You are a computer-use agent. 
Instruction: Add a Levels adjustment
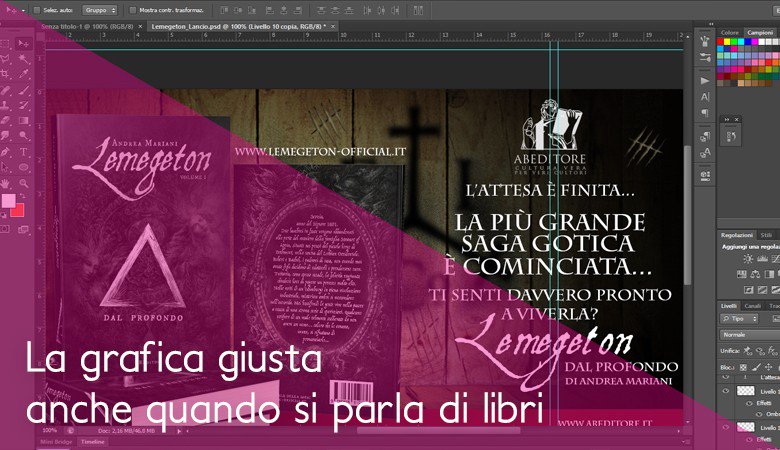click(x=762, y=259)
